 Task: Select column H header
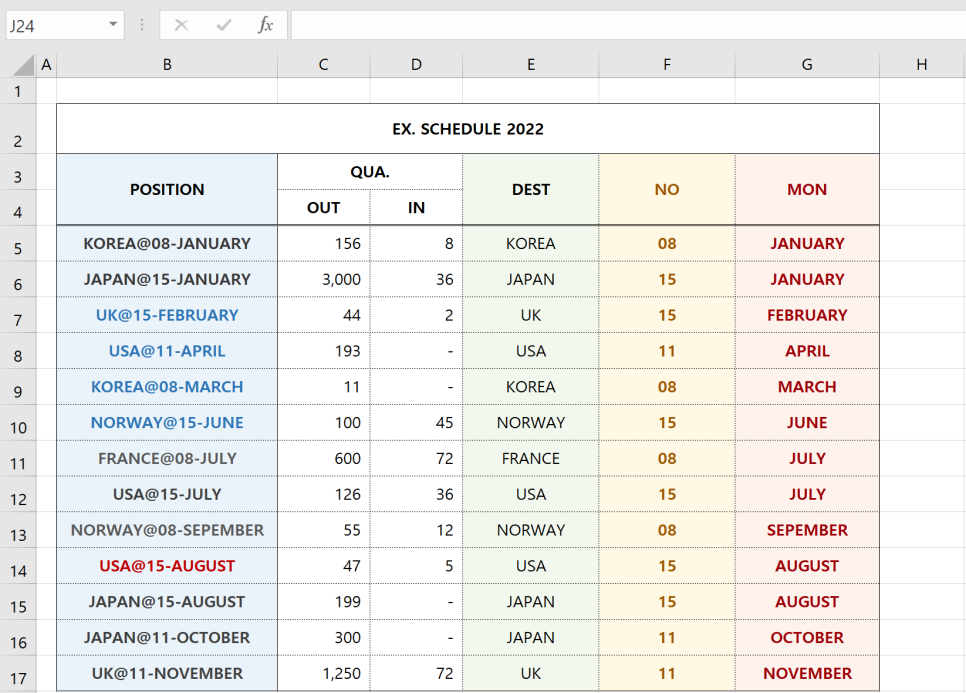[x=922, y=65]
